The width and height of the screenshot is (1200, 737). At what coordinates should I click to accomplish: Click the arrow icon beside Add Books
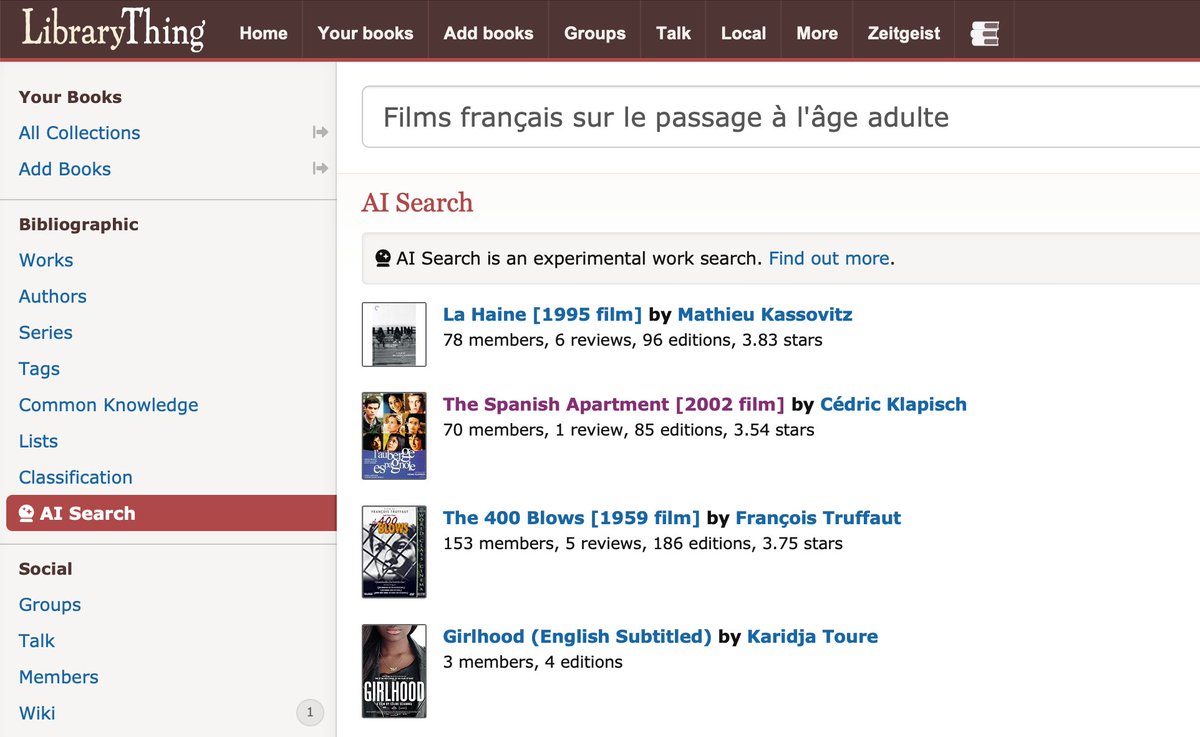coord(320,168)
